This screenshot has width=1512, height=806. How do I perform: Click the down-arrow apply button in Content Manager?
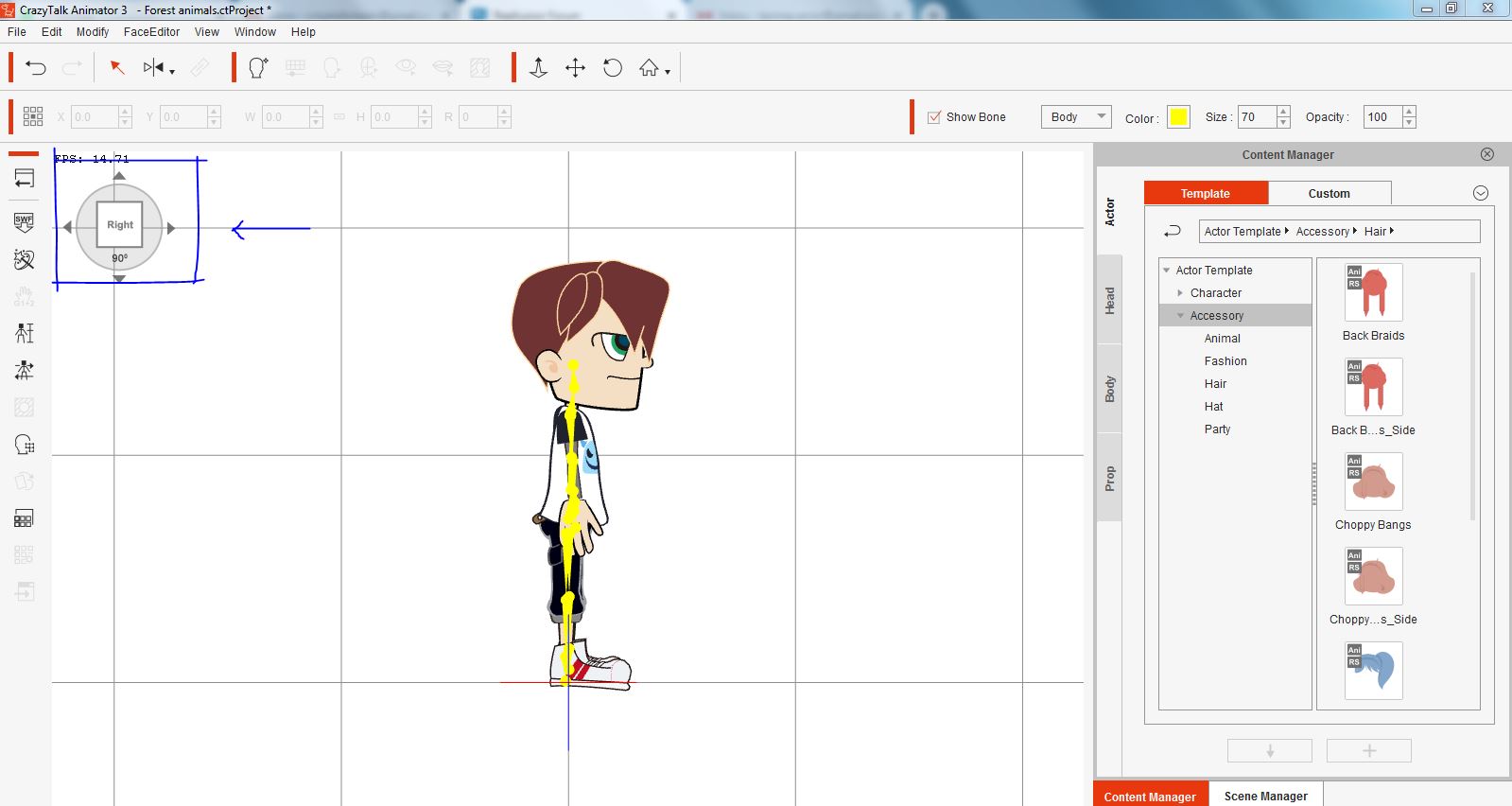pyautogui.click(x=1270, y=750)
